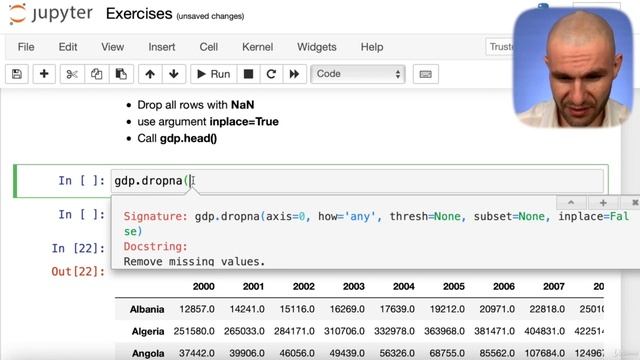
Task: Move selected cell down arrow
Action: [174, 74]
